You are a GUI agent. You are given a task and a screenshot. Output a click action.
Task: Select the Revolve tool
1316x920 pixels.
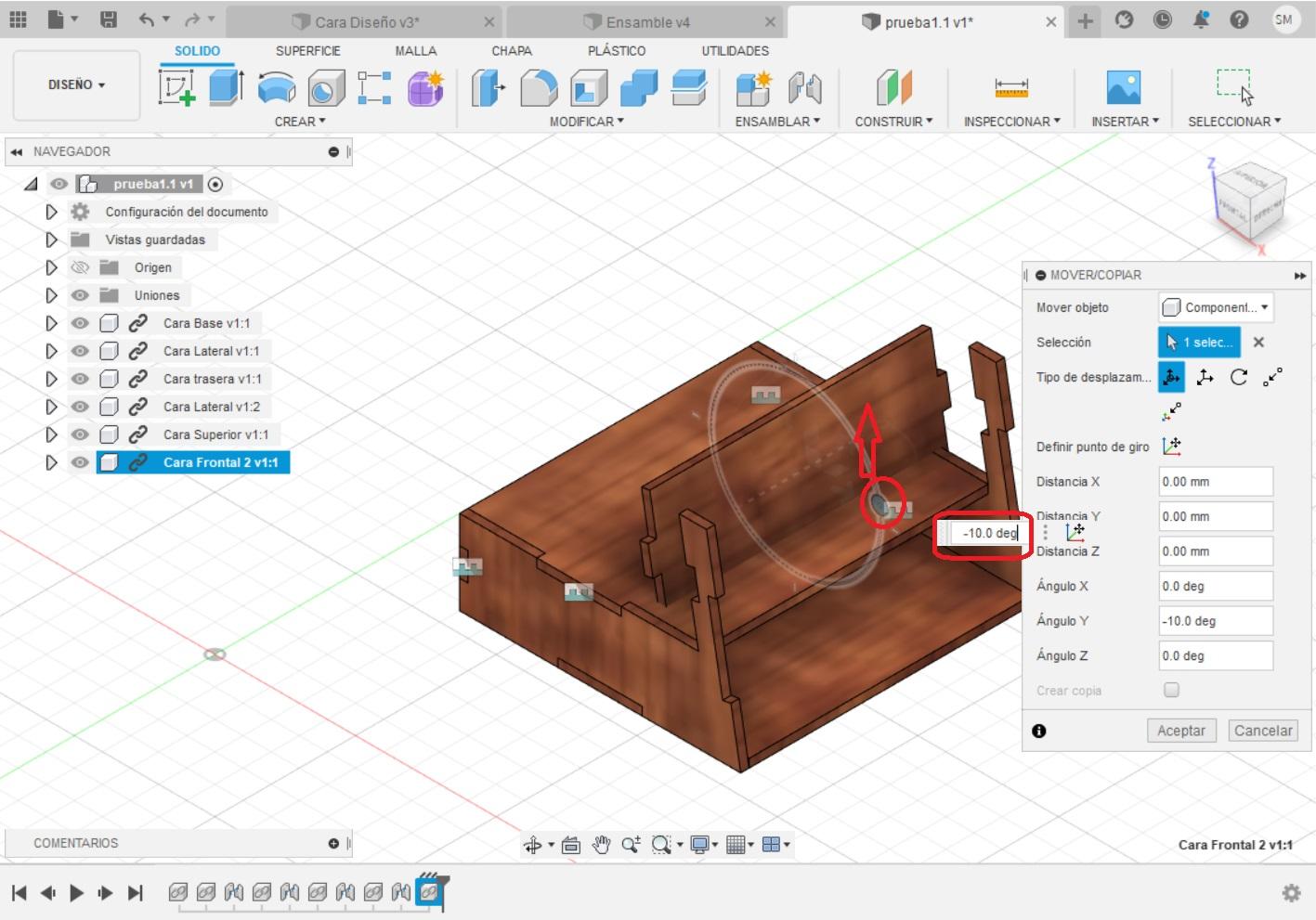(276, 88)
